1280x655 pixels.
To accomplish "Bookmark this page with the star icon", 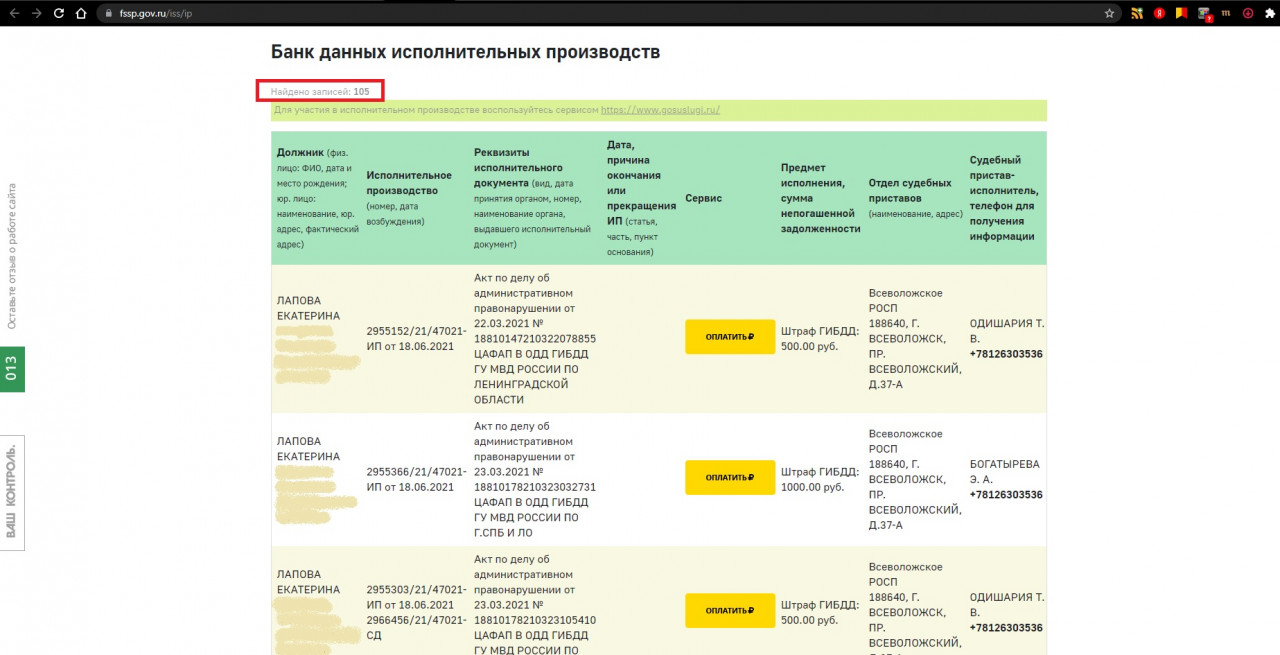I will coord(1109,14).
